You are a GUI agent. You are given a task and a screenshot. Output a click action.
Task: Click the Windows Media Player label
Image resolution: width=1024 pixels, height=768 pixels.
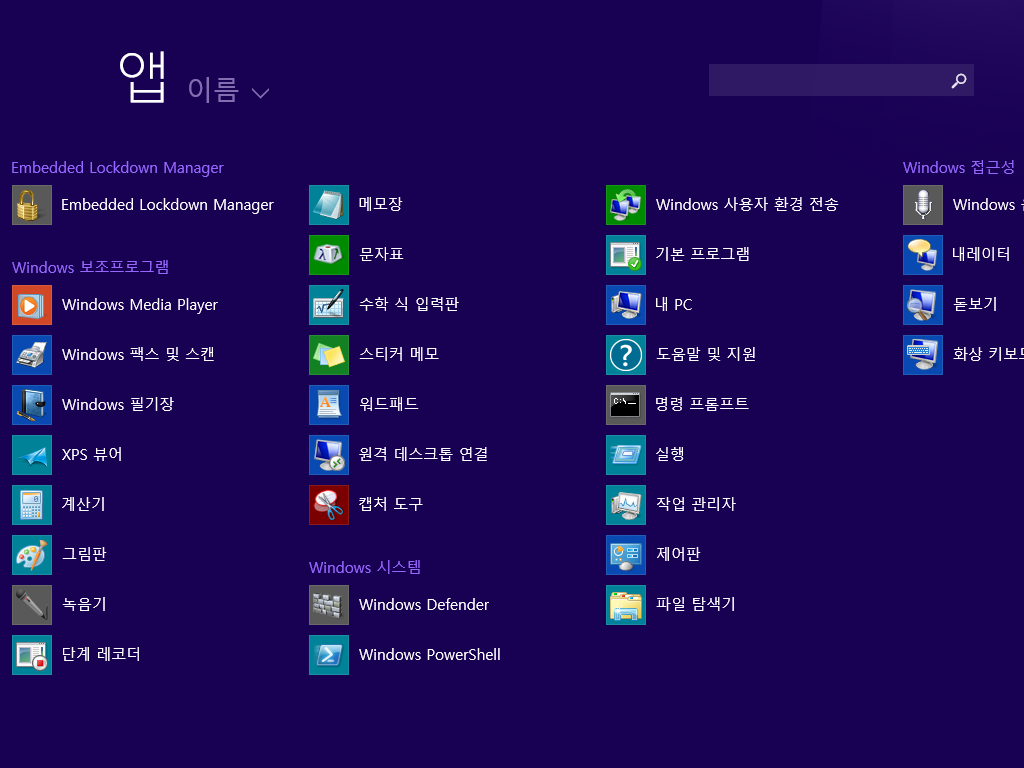point(140,305)
